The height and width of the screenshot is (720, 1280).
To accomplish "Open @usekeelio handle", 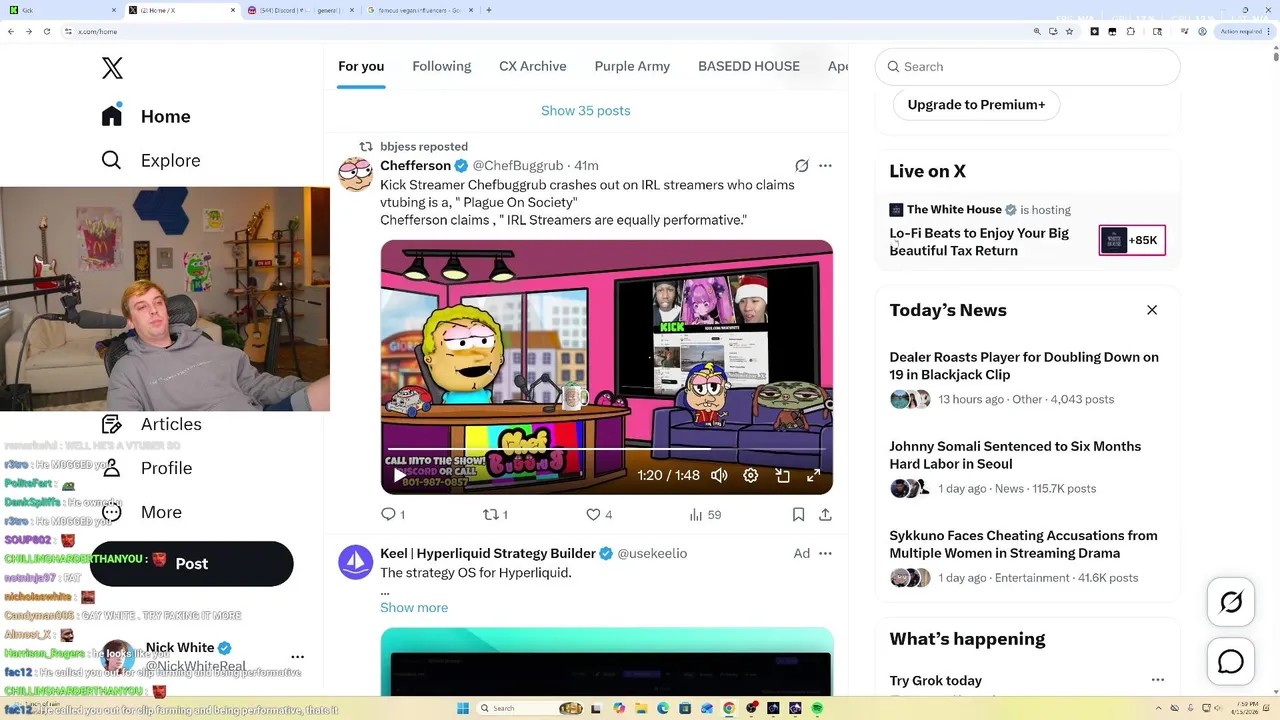I will click(x=652, y=553).
